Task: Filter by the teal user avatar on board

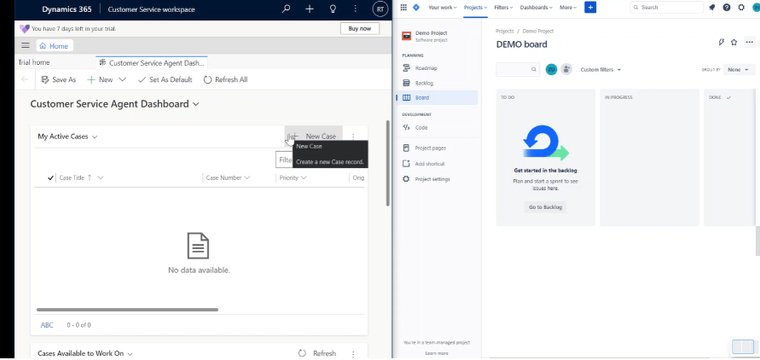Action: [551, 69]
